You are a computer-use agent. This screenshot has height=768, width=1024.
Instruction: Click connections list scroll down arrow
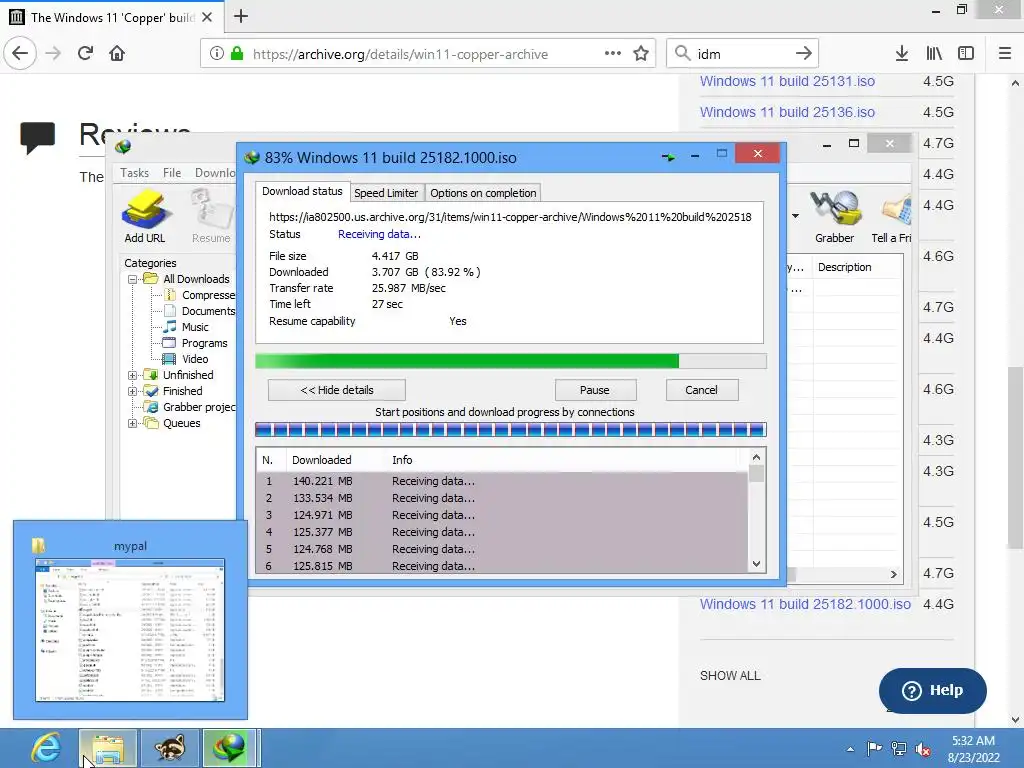(756, 564)
